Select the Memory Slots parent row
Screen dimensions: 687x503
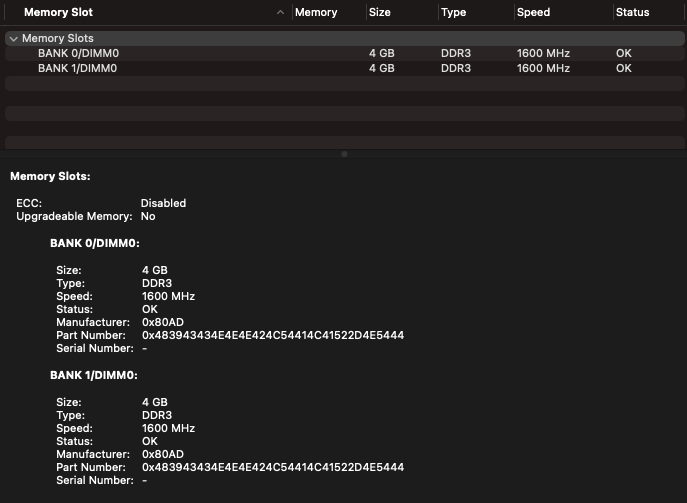point(58,38)
